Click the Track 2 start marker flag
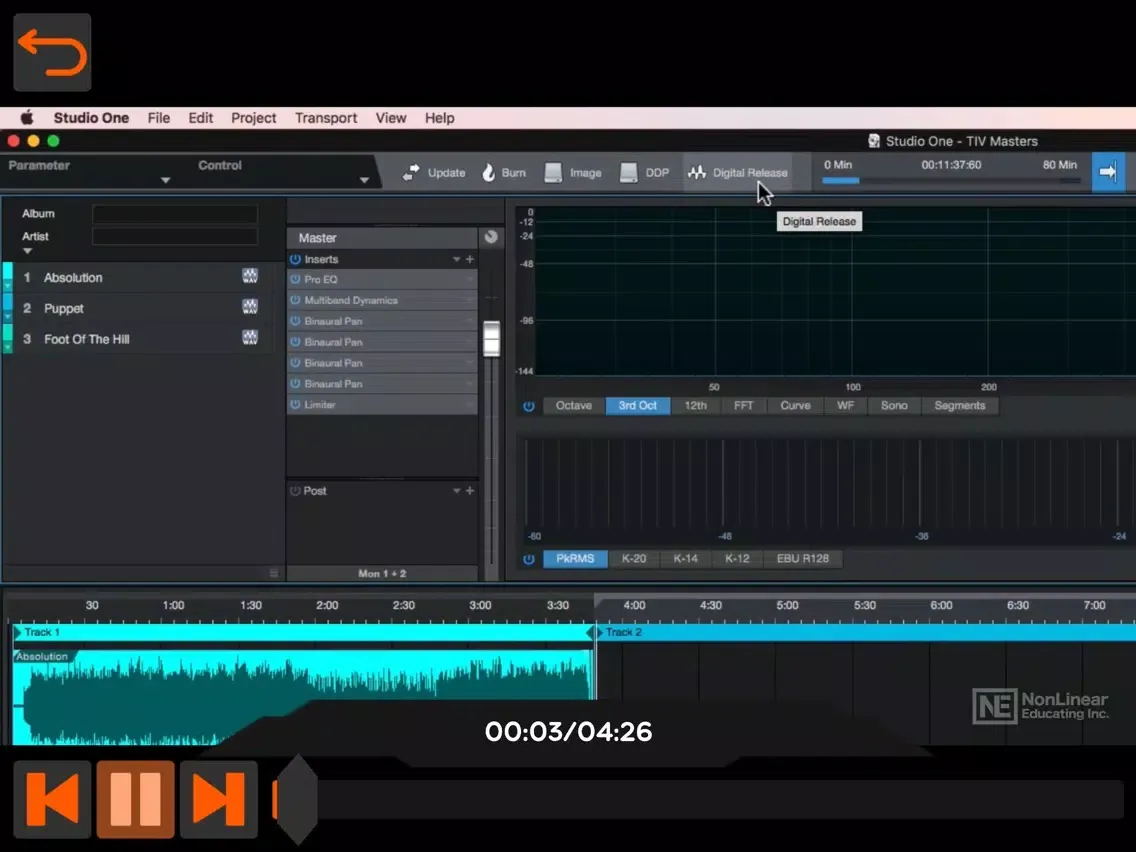The height and width of the screenshot is (852, 1136). tap(599, 632)
